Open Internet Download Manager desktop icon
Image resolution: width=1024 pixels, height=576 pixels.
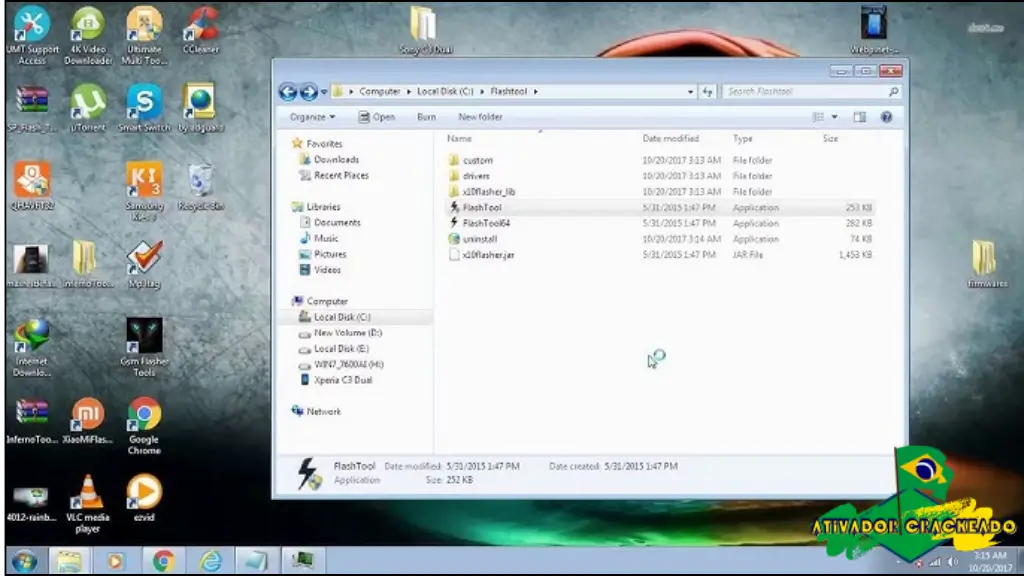pyautogui.click(x=31, y=347)
